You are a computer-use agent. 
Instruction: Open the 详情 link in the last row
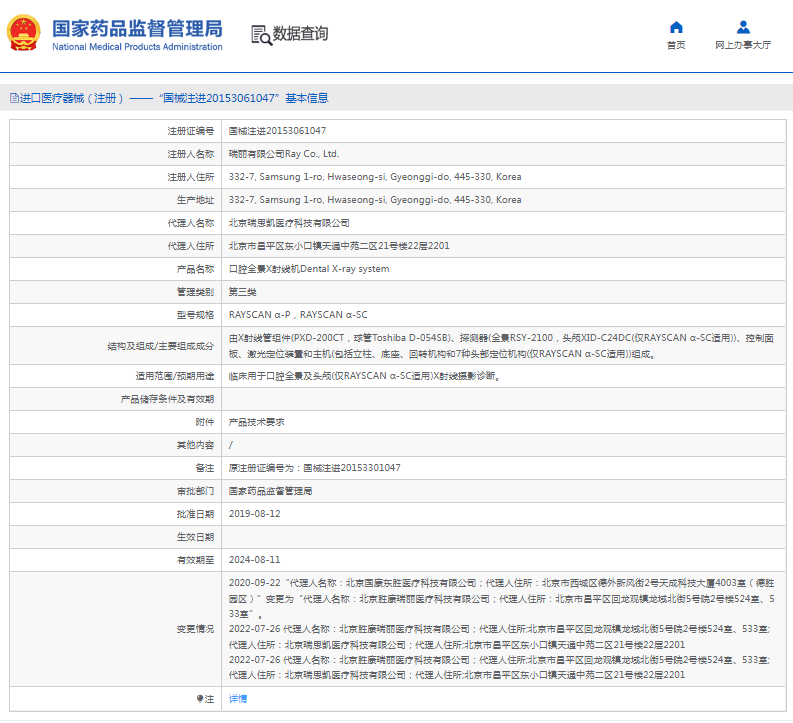point(237,698)
